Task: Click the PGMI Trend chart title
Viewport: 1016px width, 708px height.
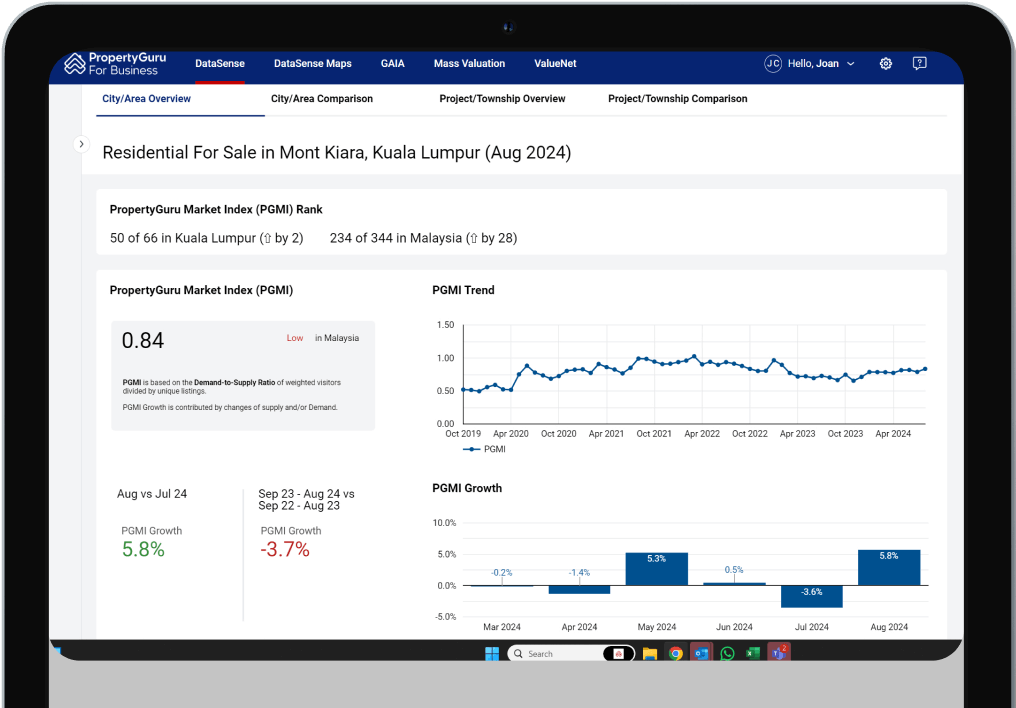Action: click(x=463, y=290)
